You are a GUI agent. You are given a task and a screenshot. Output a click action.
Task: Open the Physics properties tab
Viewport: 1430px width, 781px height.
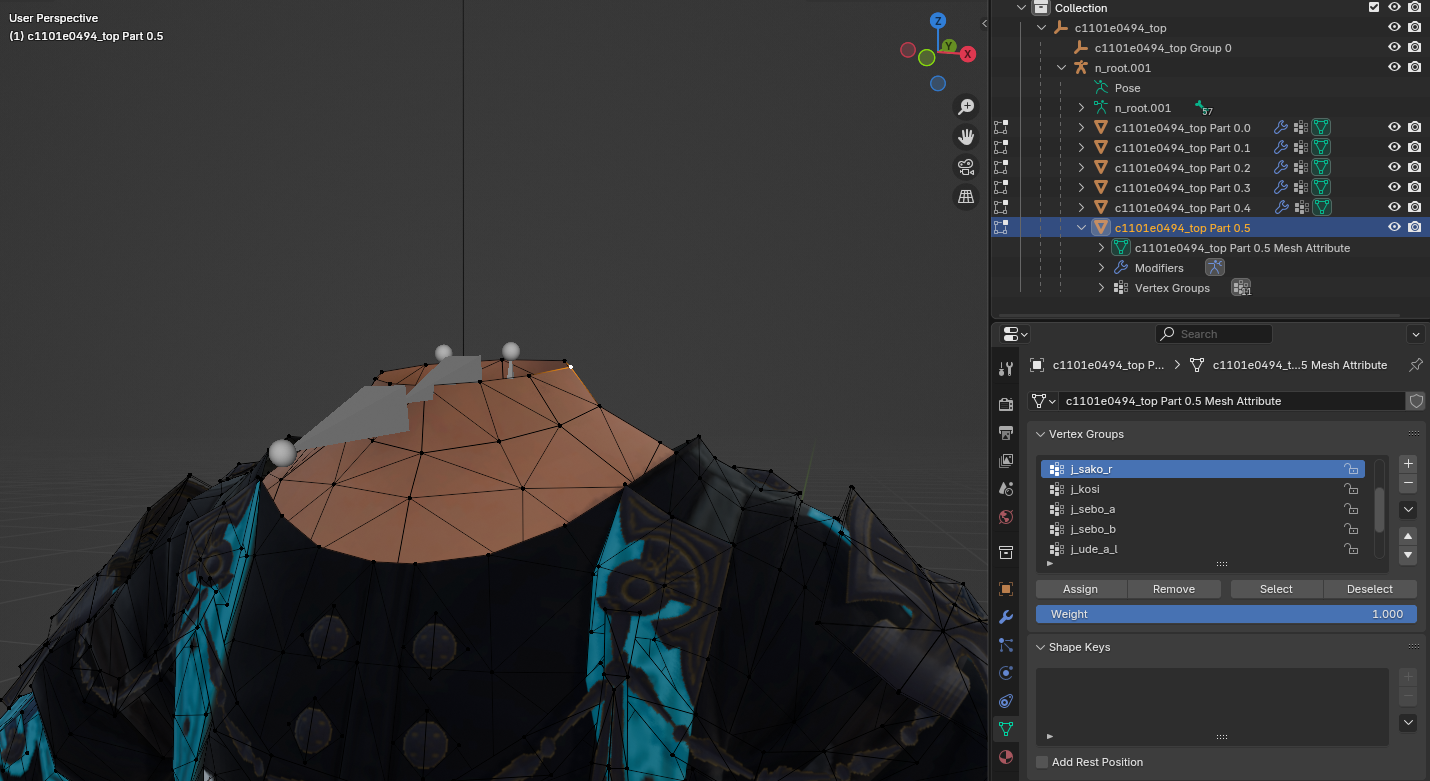tap(1006, 673)
